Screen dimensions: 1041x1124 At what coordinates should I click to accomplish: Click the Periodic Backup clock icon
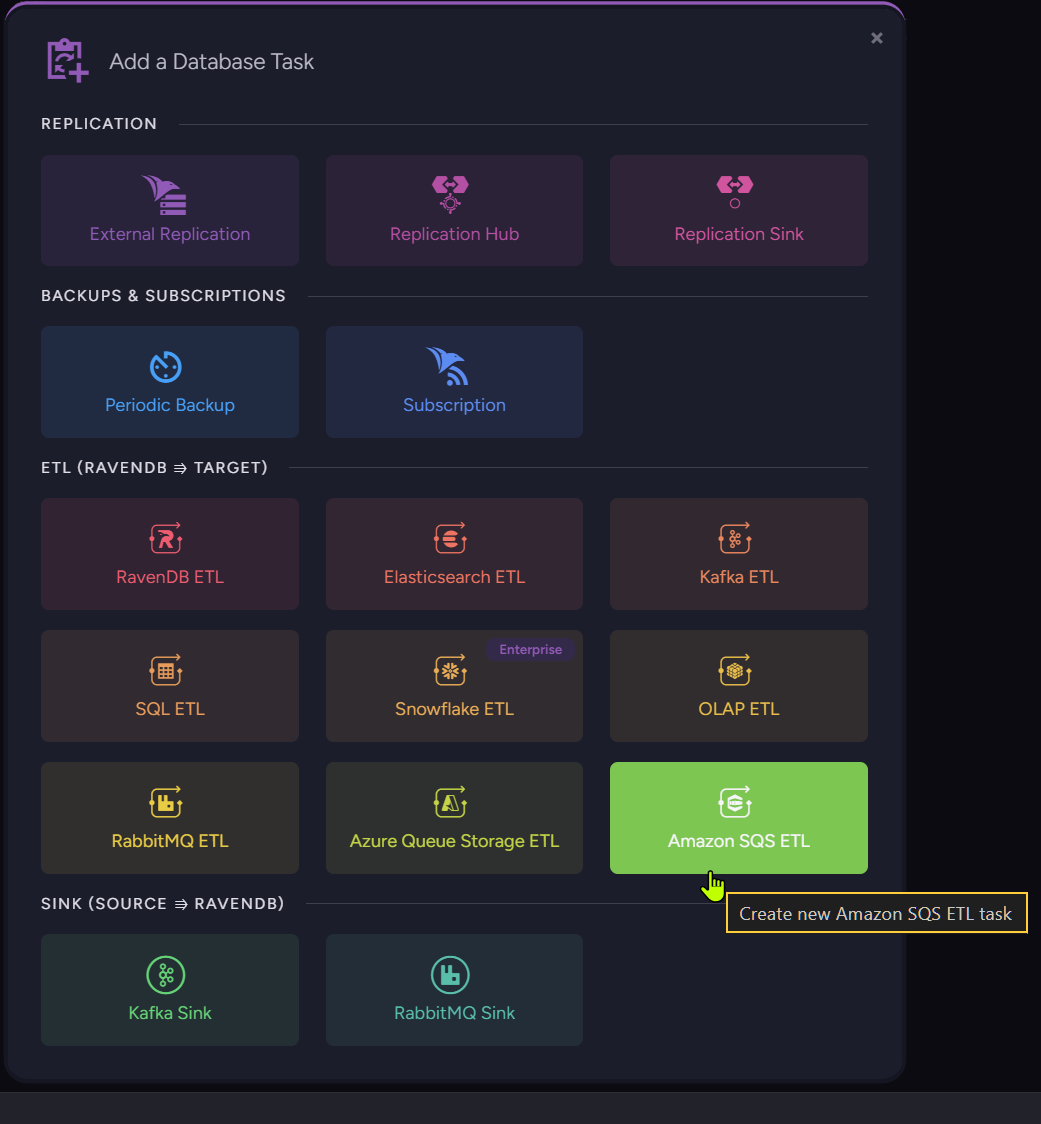[x=166, y=366]
